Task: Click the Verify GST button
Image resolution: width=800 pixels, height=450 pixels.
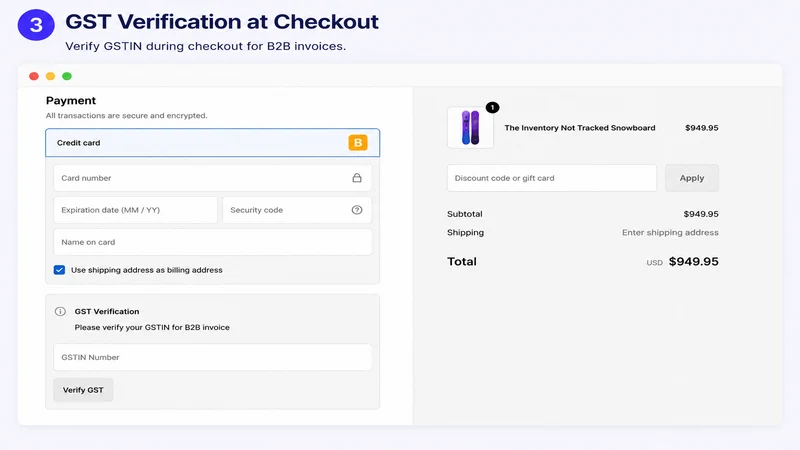Action: (x=83, y=390)
